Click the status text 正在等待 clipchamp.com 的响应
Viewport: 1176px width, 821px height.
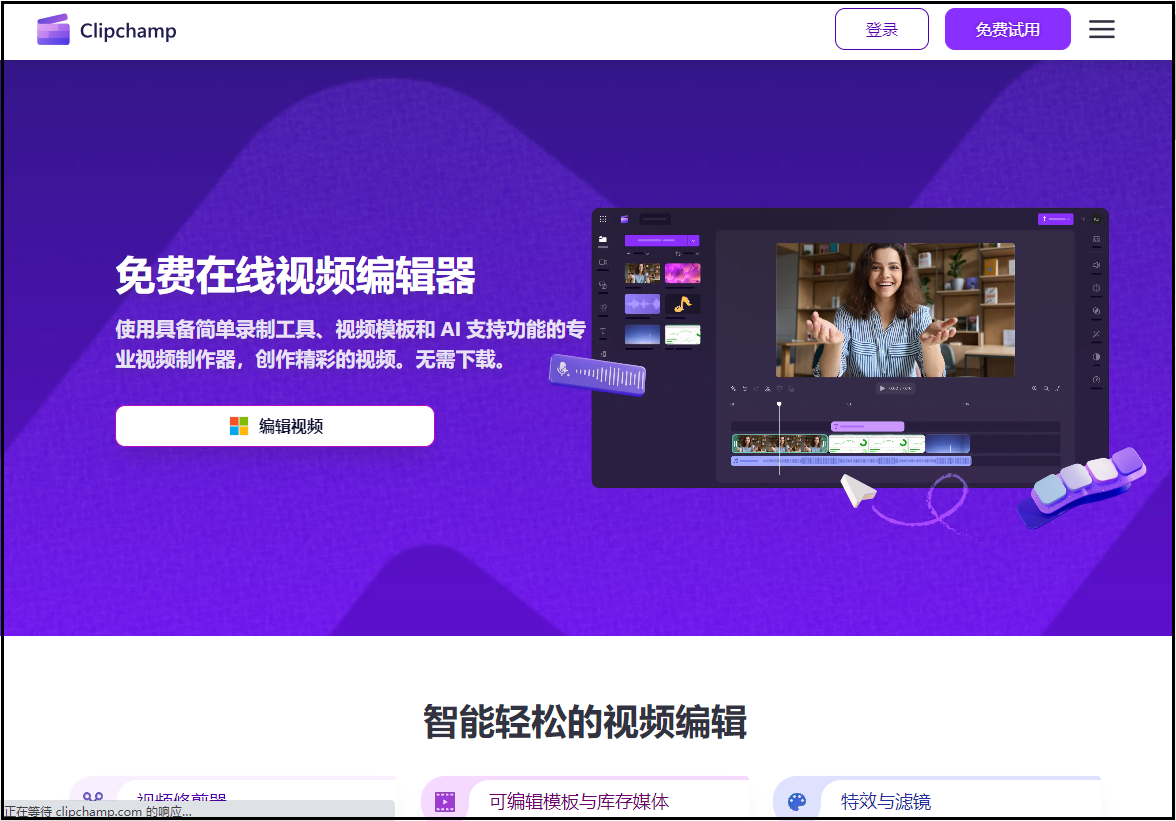[x=98, y=811]
